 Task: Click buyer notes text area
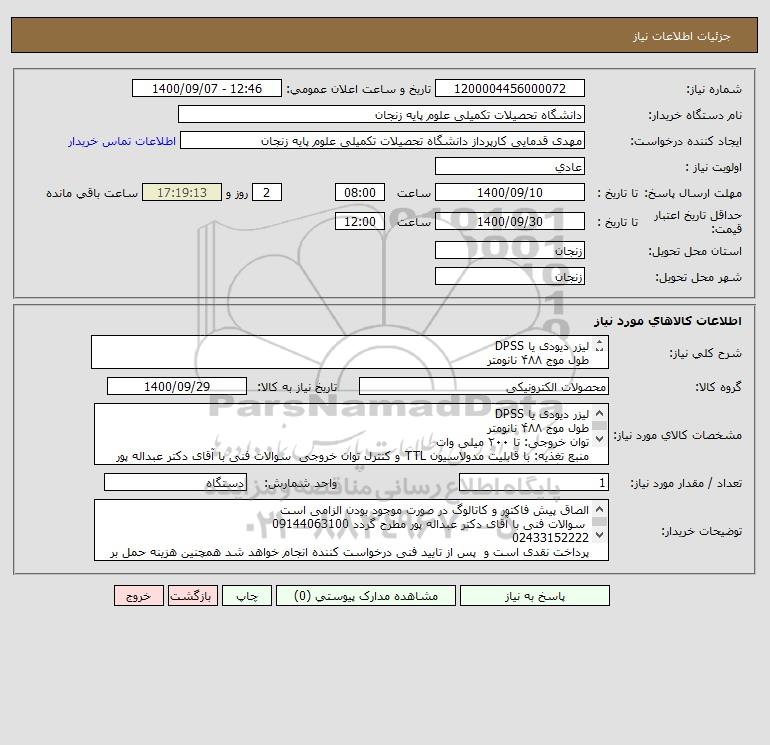[351, 530]
